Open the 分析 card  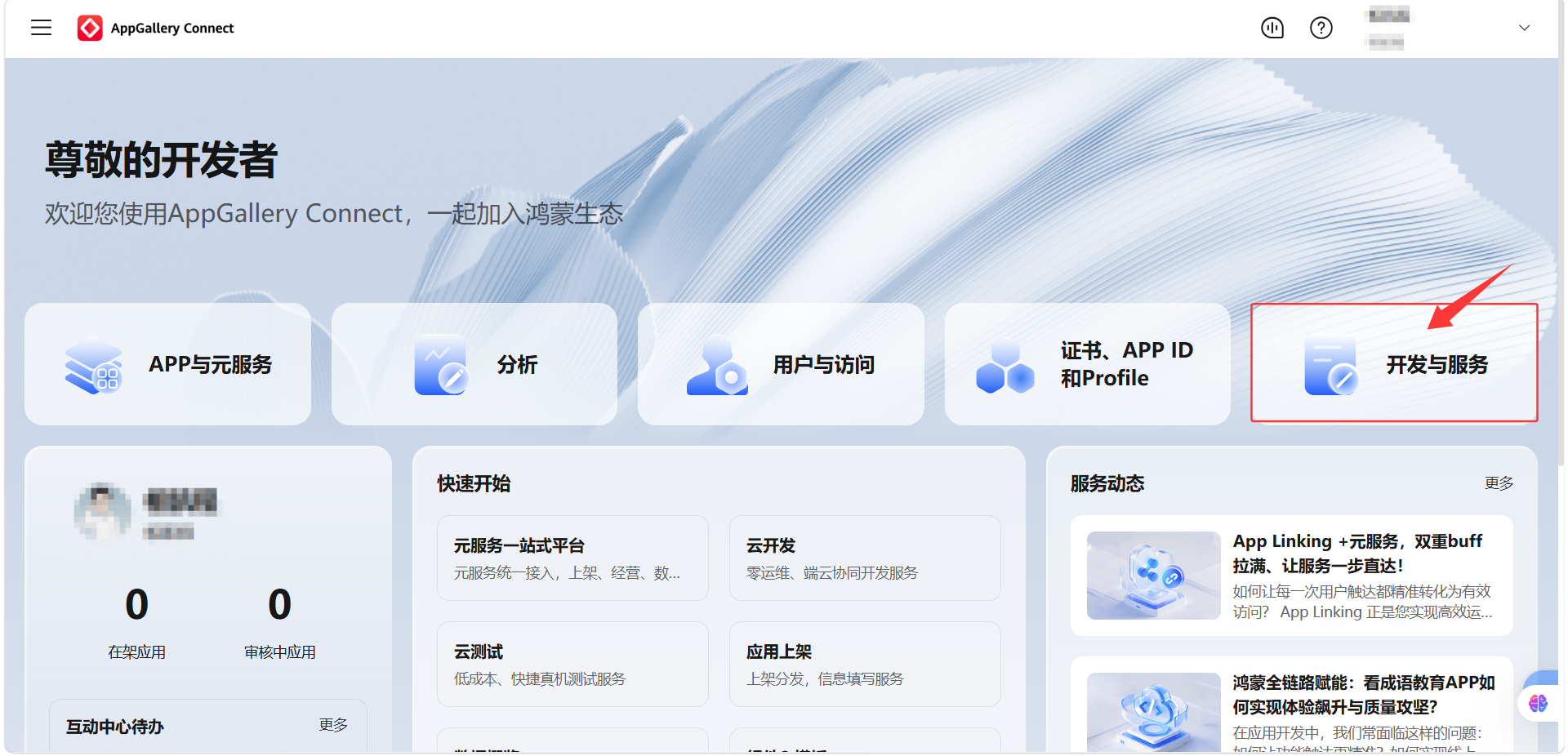(x=474, y=364)
